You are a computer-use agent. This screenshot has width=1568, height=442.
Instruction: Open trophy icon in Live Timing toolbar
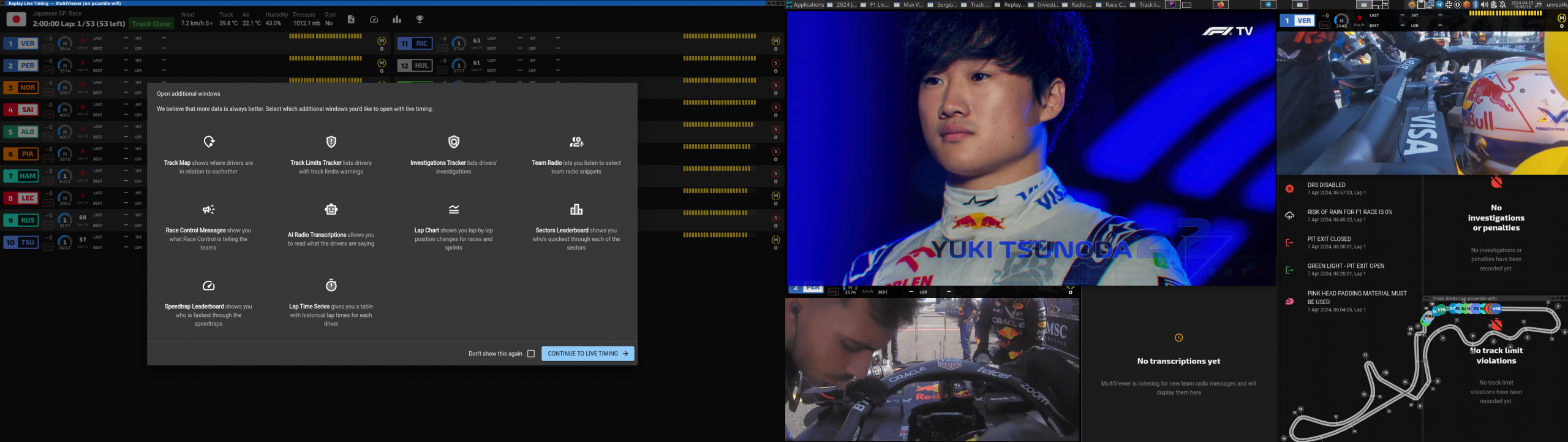click(x=420, y=20)
